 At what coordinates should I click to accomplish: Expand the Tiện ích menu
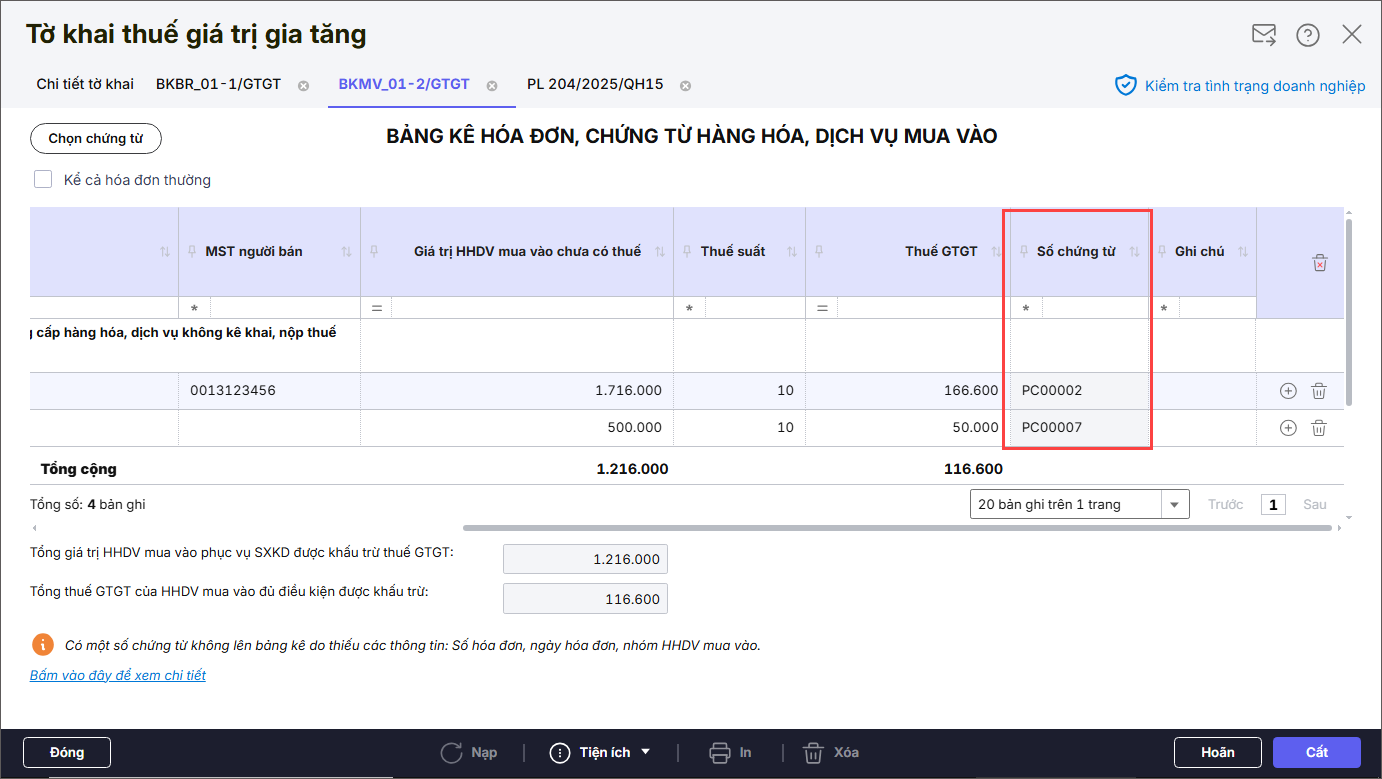(x=600, y=752)
